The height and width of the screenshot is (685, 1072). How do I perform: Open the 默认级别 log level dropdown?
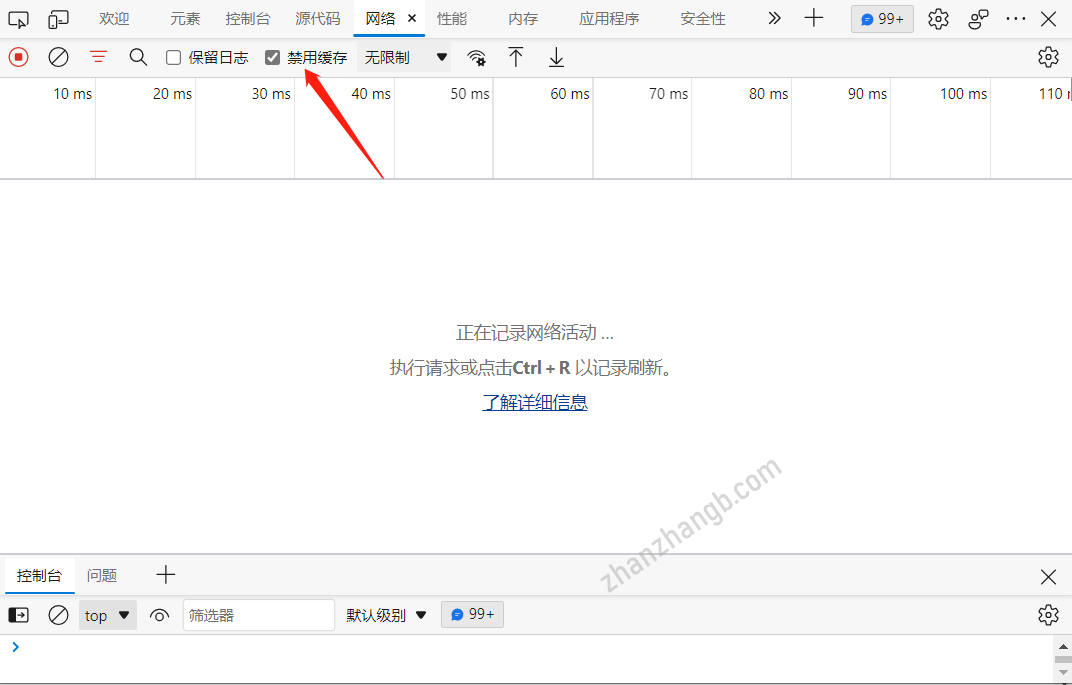tap(386, 615)
